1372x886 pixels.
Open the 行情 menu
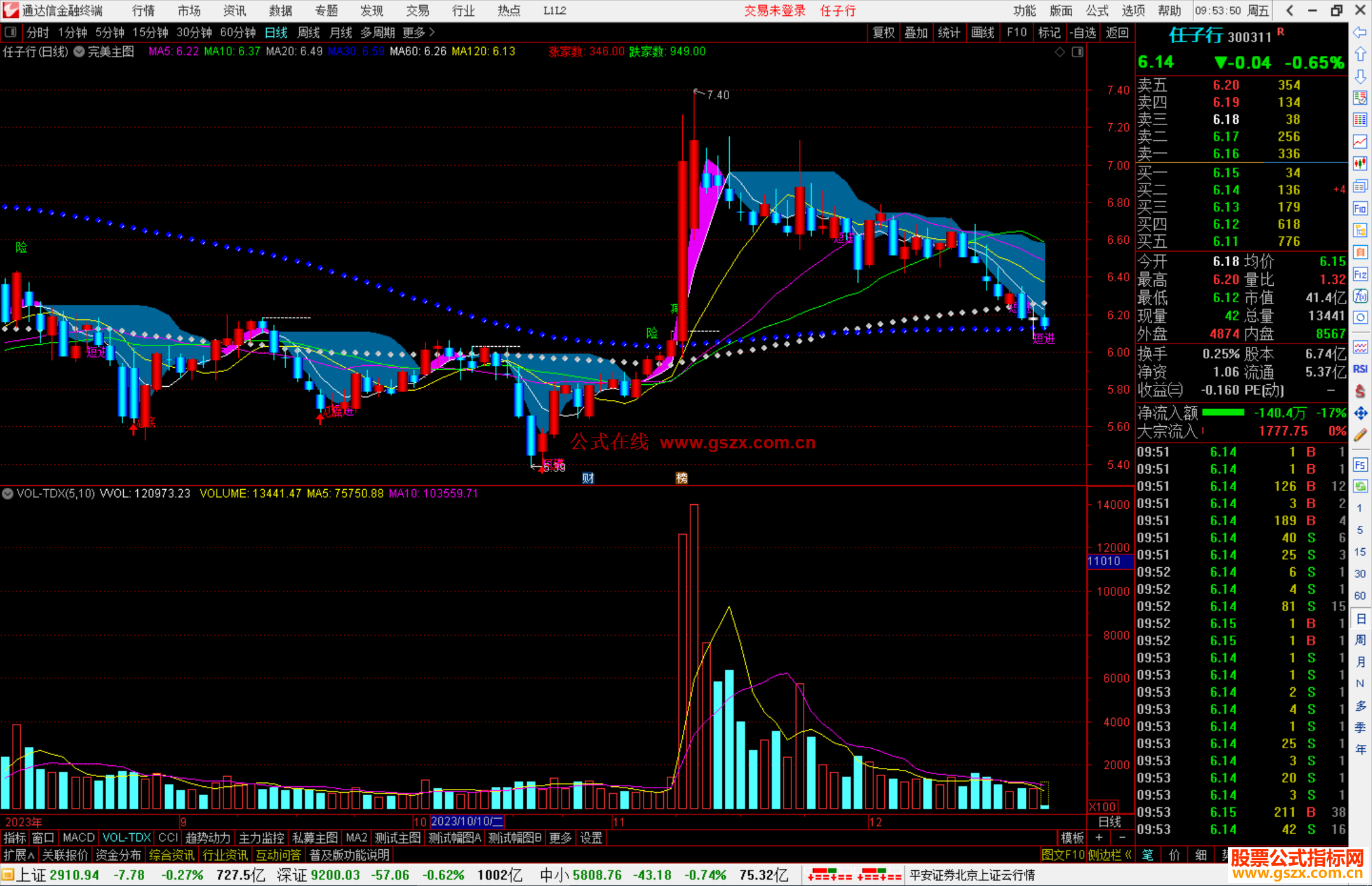tap(143, 11)
